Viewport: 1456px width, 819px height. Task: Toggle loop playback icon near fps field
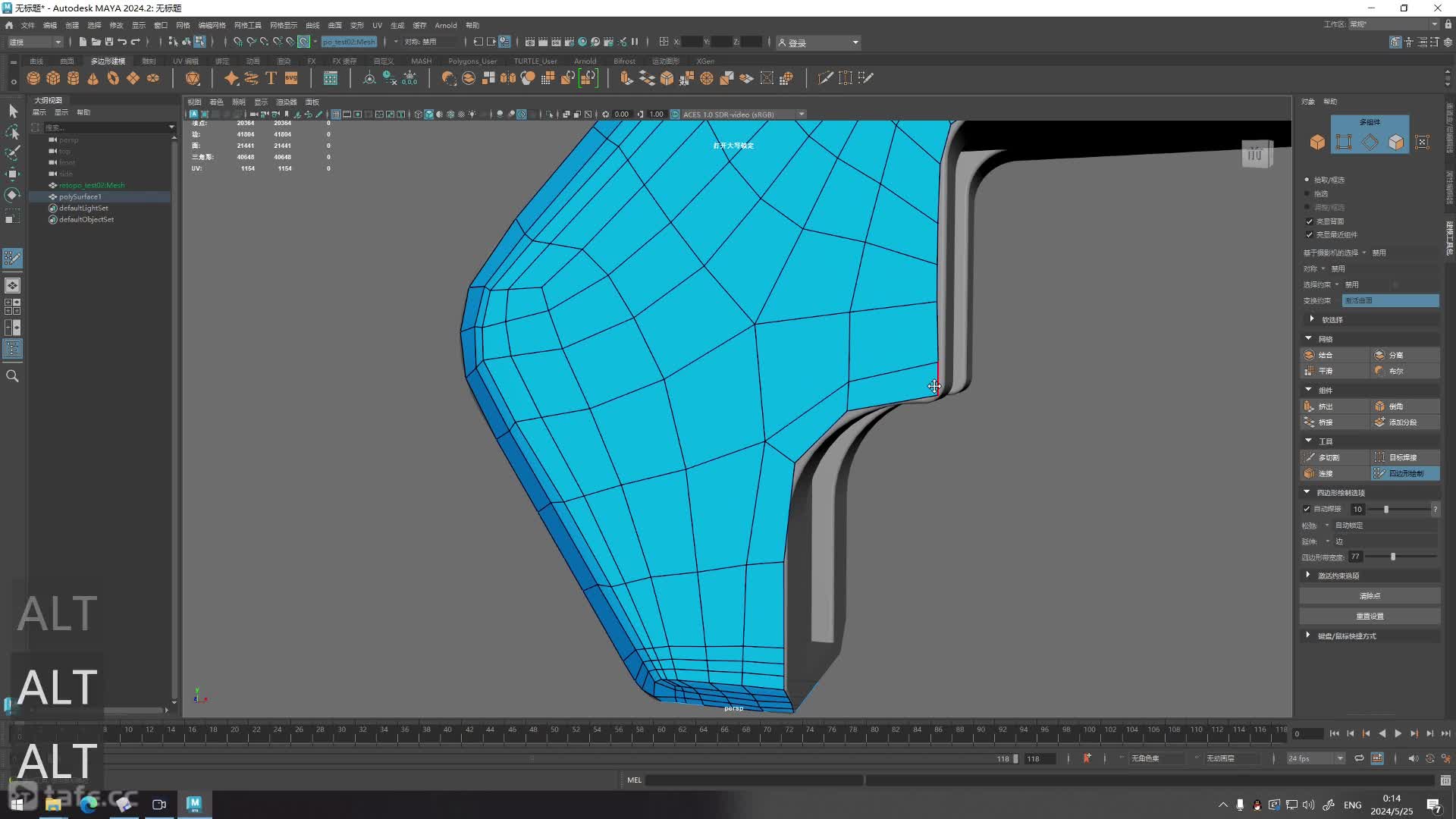tap(1359, 758)
